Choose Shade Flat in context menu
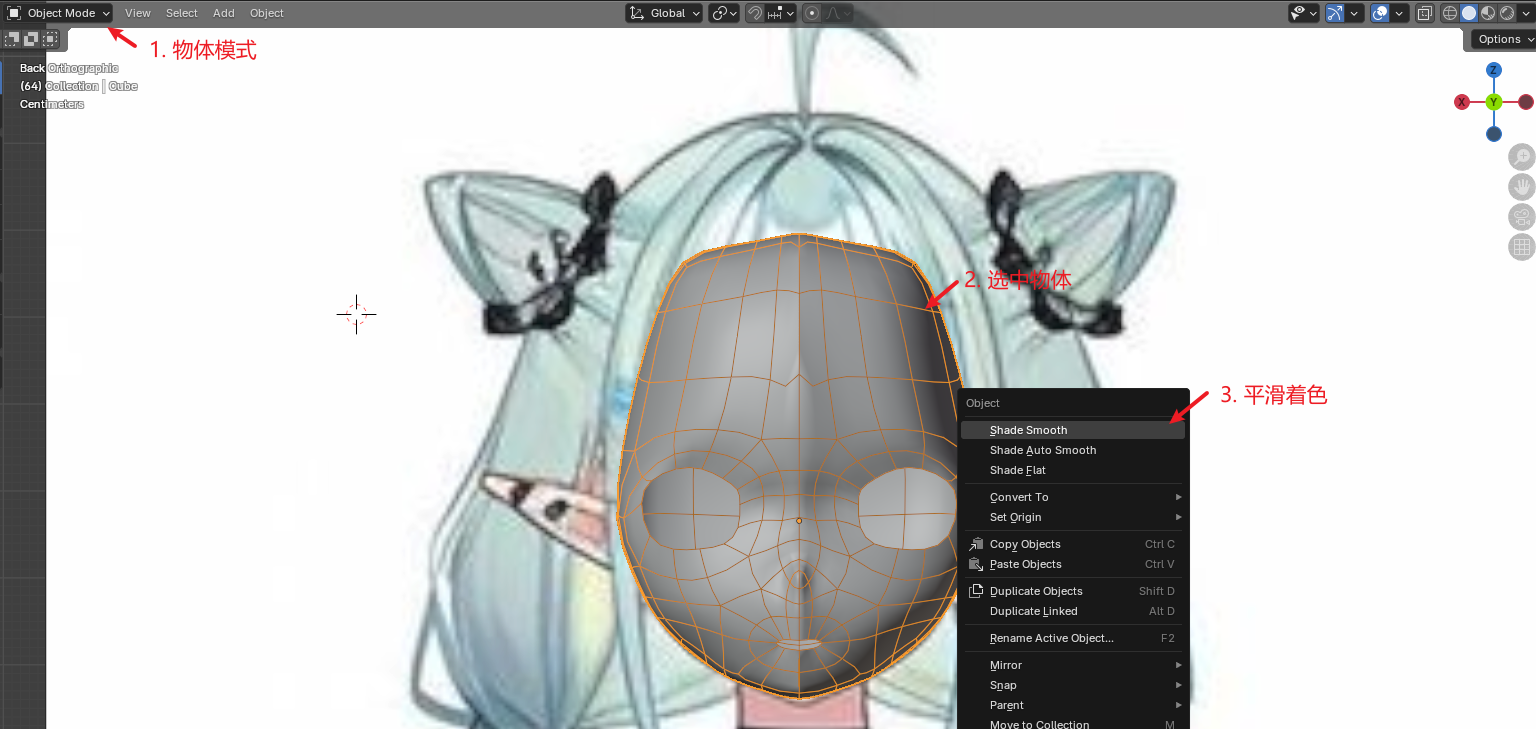The width and height of the screenshot is (1536, 729). (x=1072, y=470)
